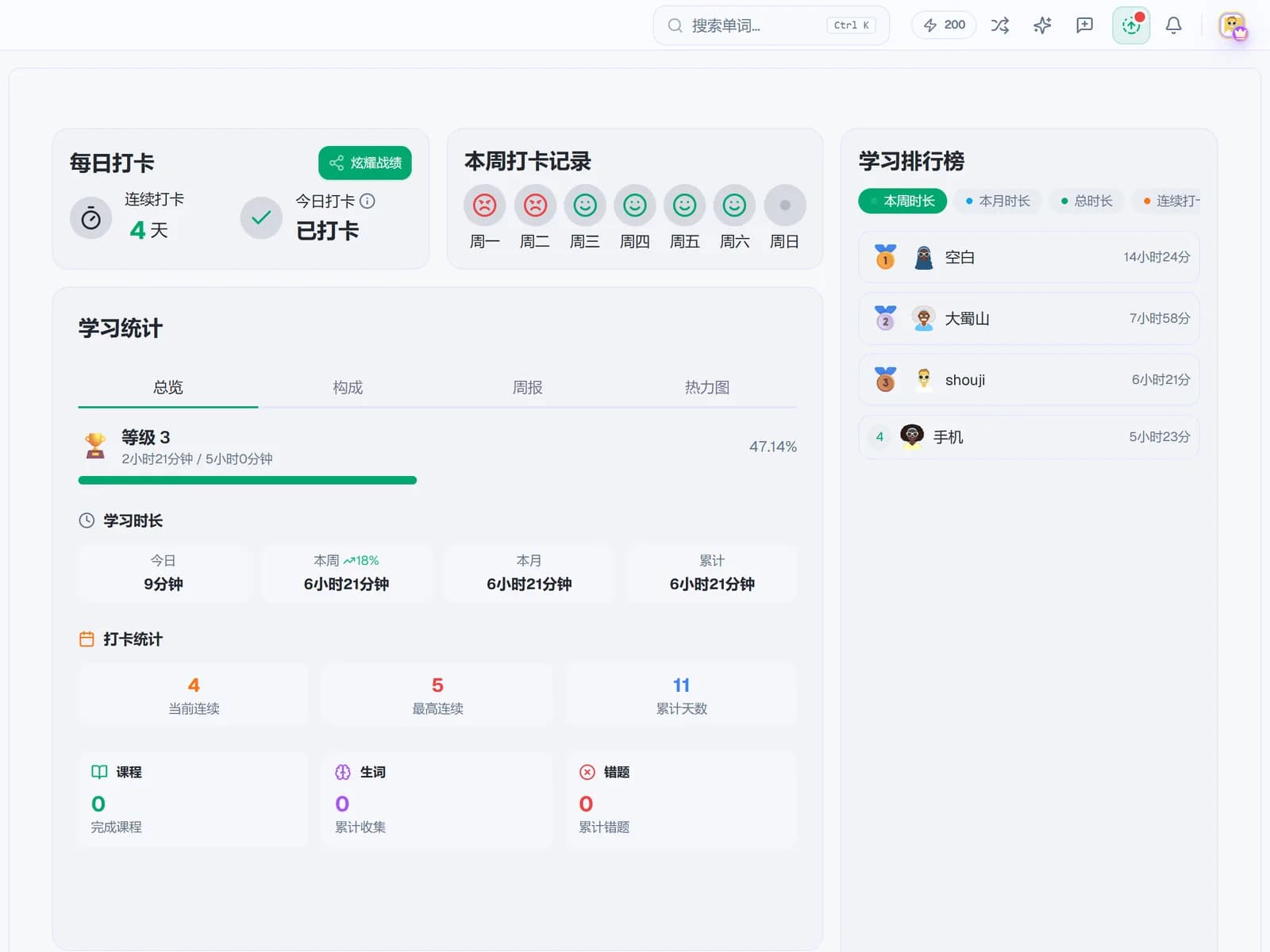The width and height of the screenshot is (1270, 952).
Task: Click the clock icon beside 学习时长
Action: tap(87, 520)
